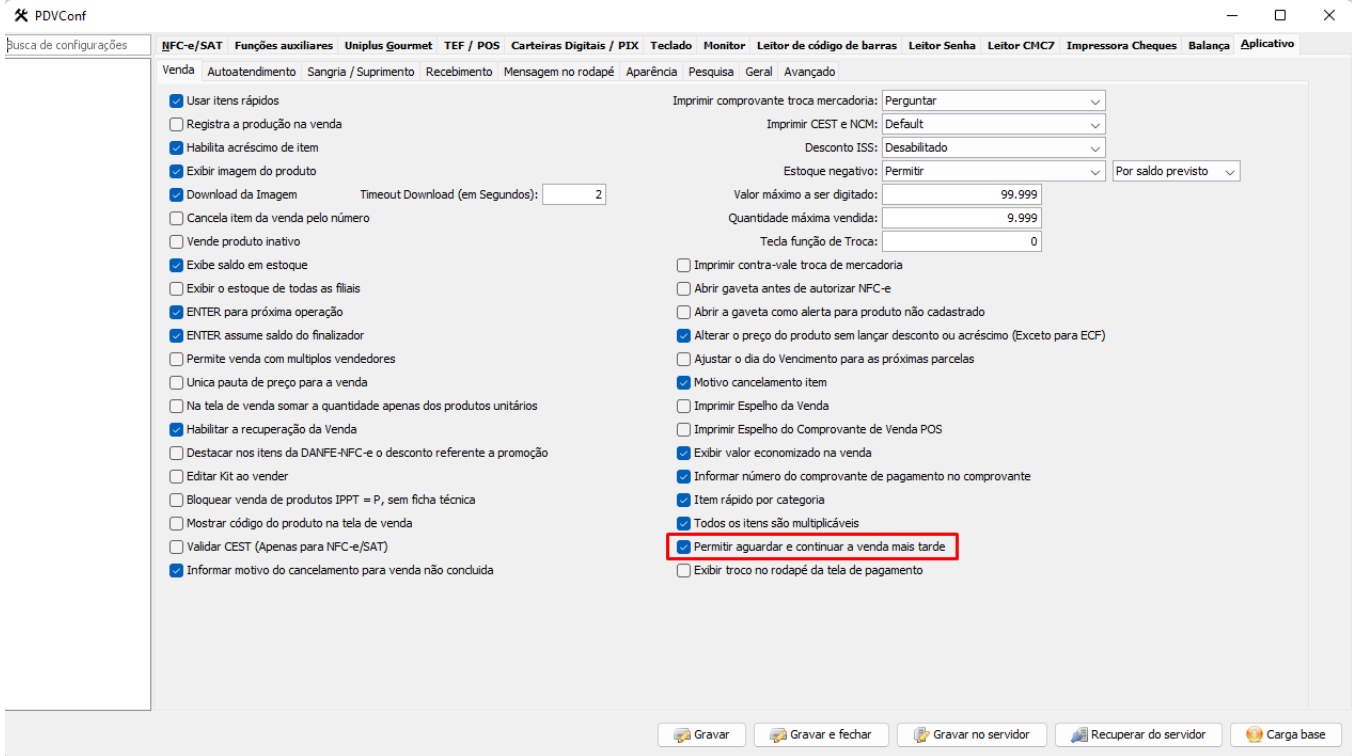Click the Gravar e fechar icon

click(778, 735)
